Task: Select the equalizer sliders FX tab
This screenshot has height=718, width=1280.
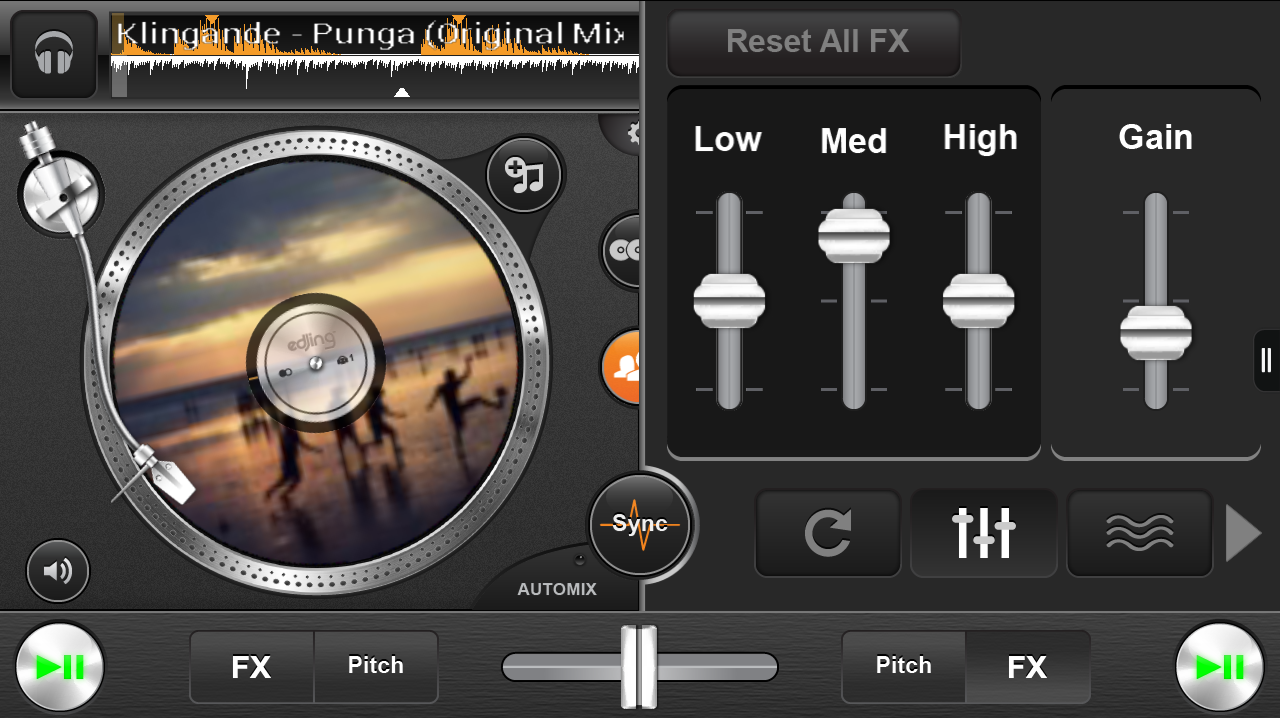Action: (984, 533)
